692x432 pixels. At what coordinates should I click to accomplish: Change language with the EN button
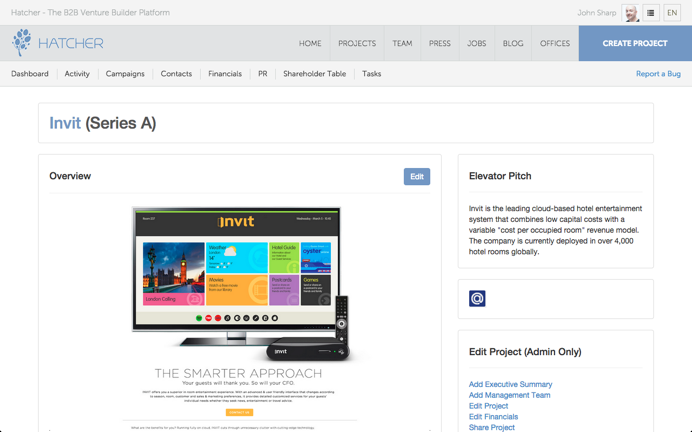click(x=672, y=13)
